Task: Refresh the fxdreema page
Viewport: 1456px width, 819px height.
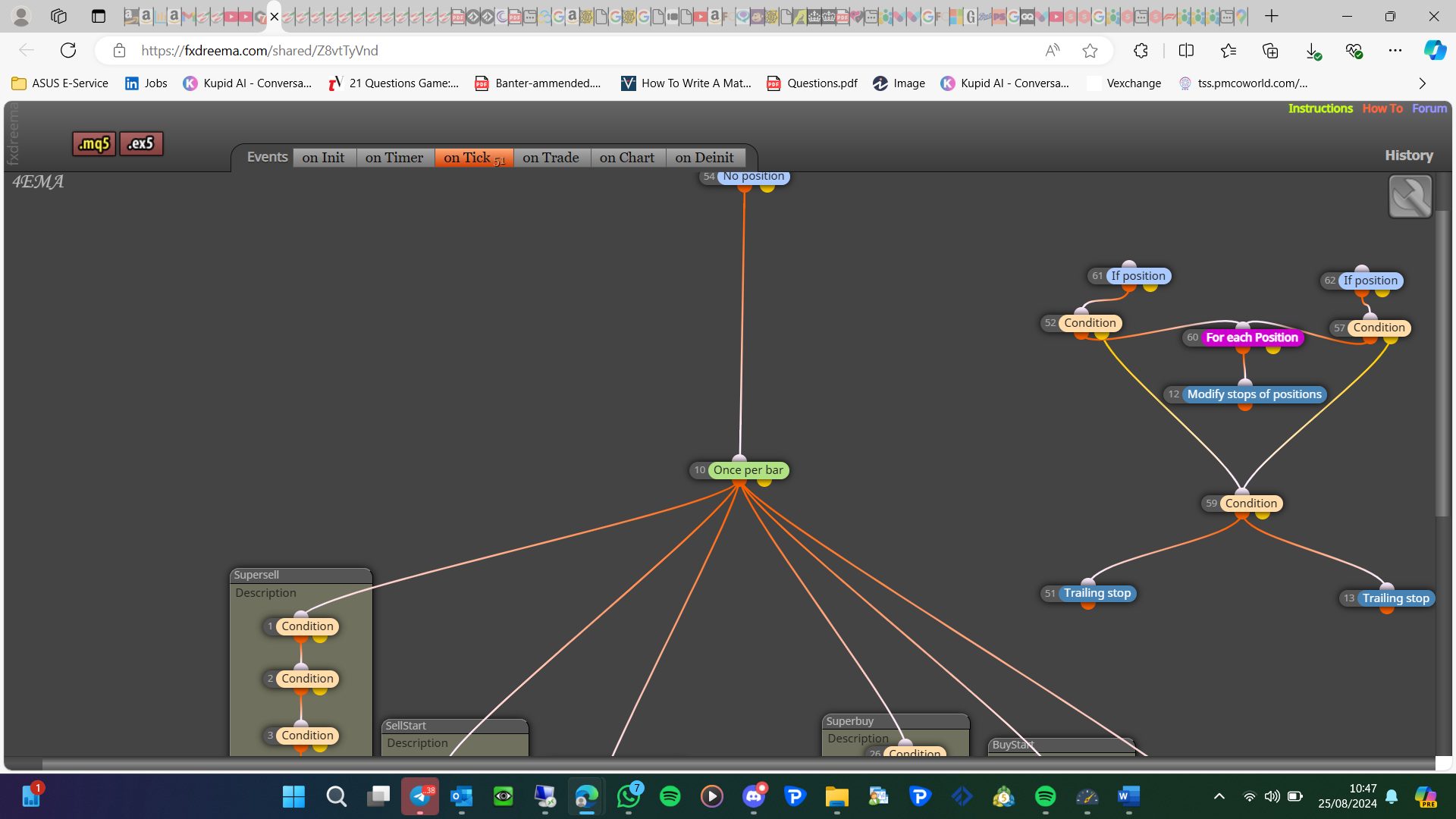Action: pos(68,51)
